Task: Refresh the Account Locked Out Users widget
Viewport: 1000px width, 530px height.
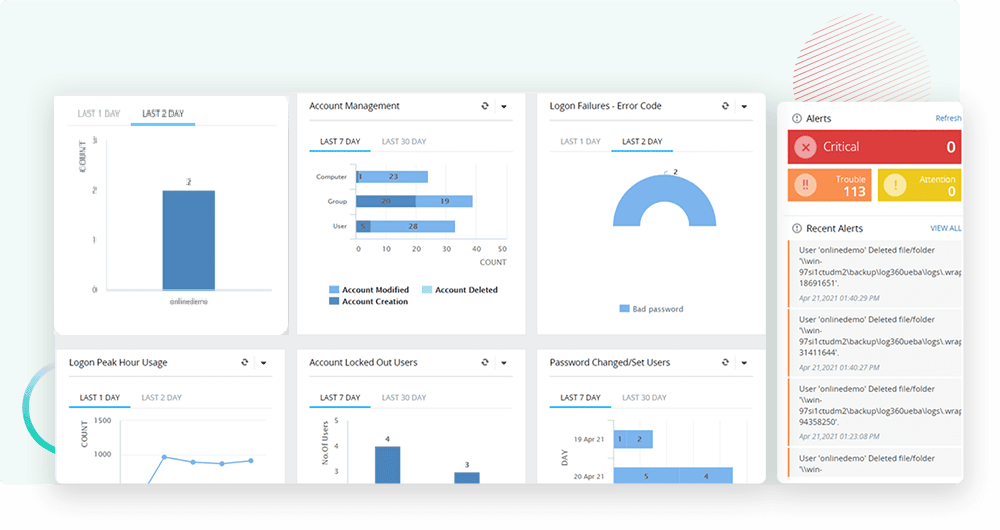Action: (x=485, y=362)
